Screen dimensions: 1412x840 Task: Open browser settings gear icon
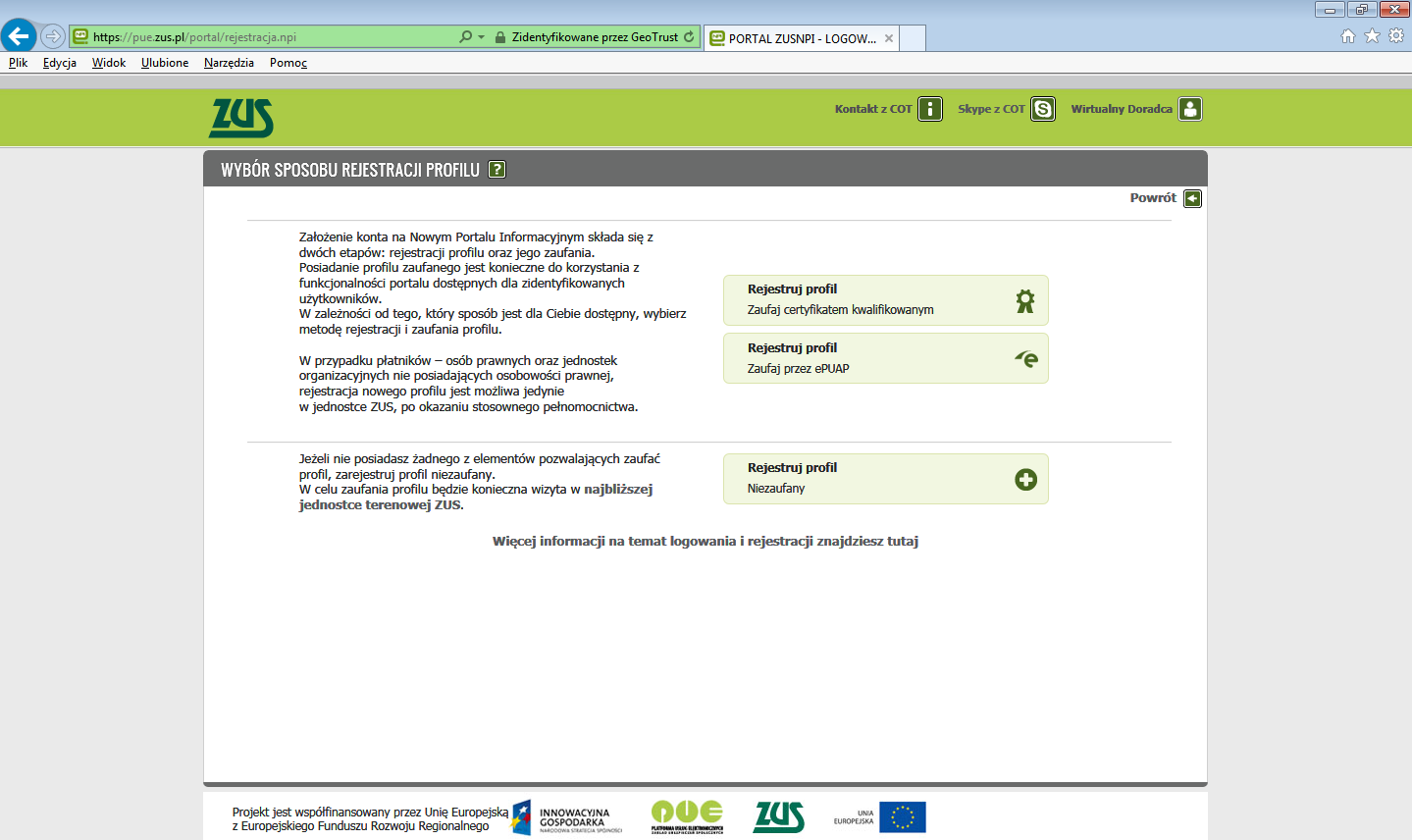click(1395, 36)
